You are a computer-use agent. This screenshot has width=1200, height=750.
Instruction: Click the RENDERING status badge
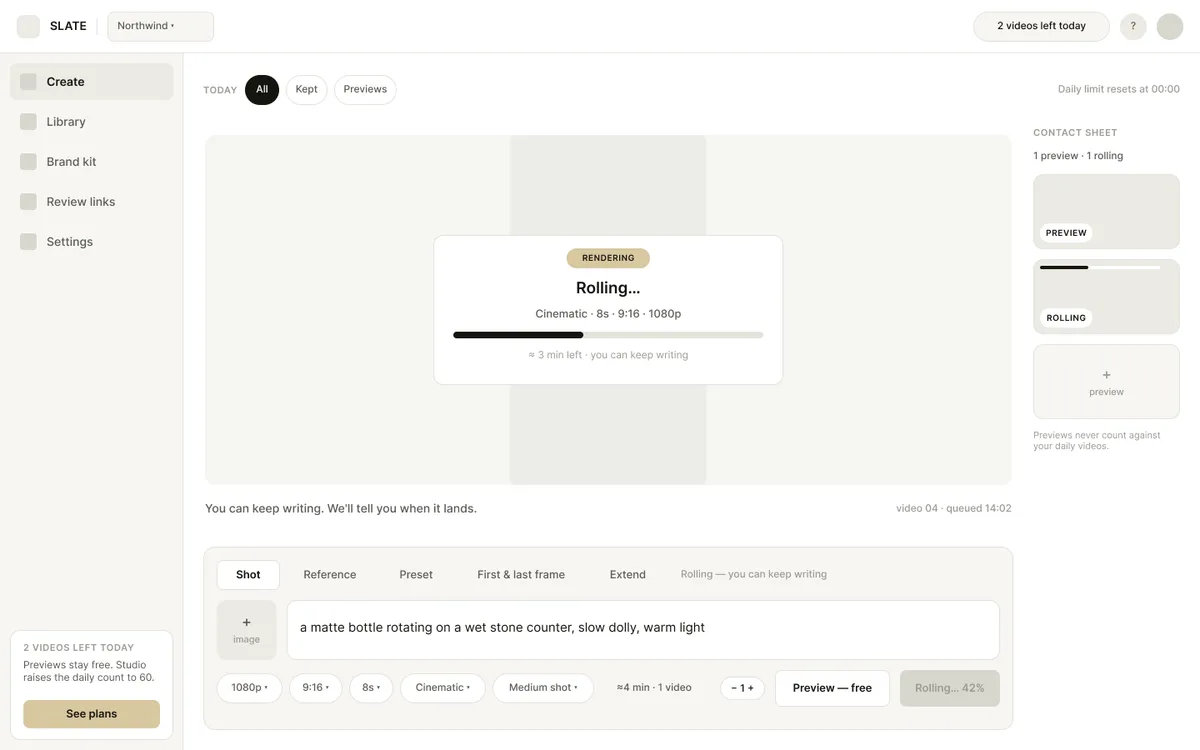608,258
